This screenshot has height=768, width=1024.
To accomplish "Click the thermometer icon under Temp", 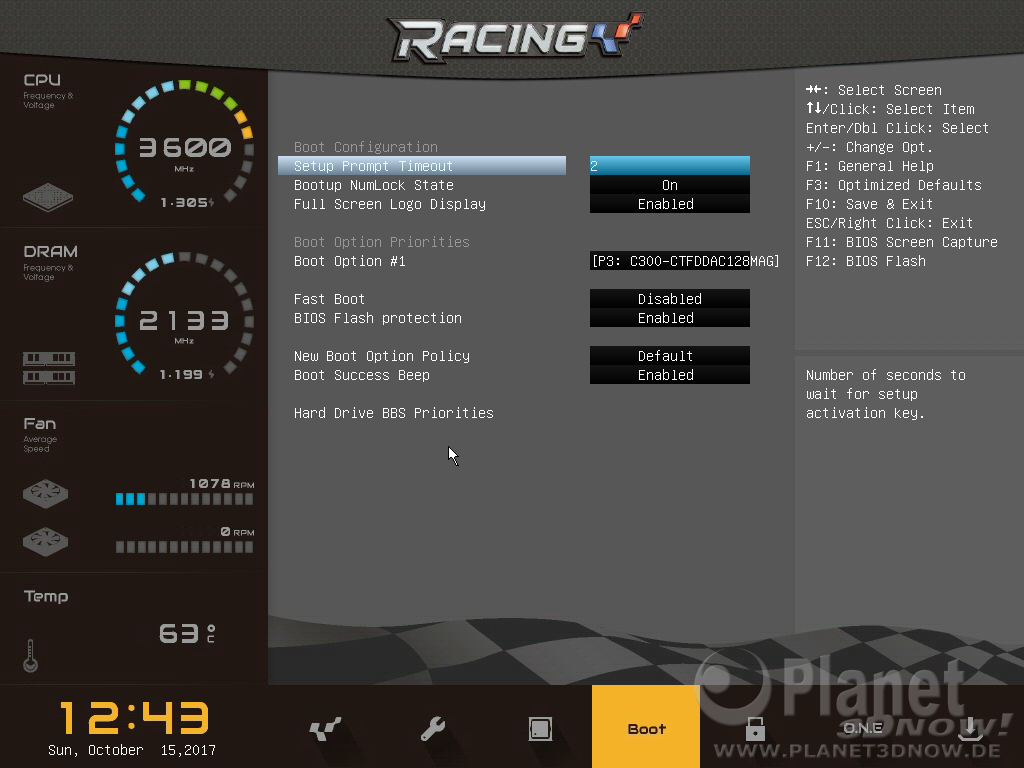I will [30, 656].
